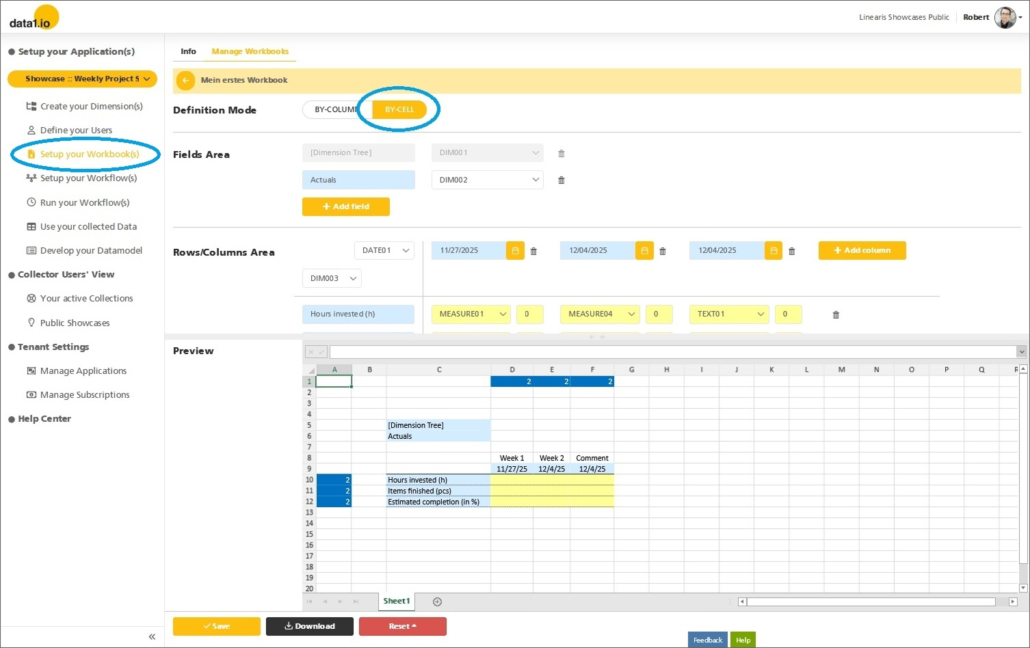Add a new sheet with plus icon
This screenshot has height=648, width=1030.
tap(437, 601)
